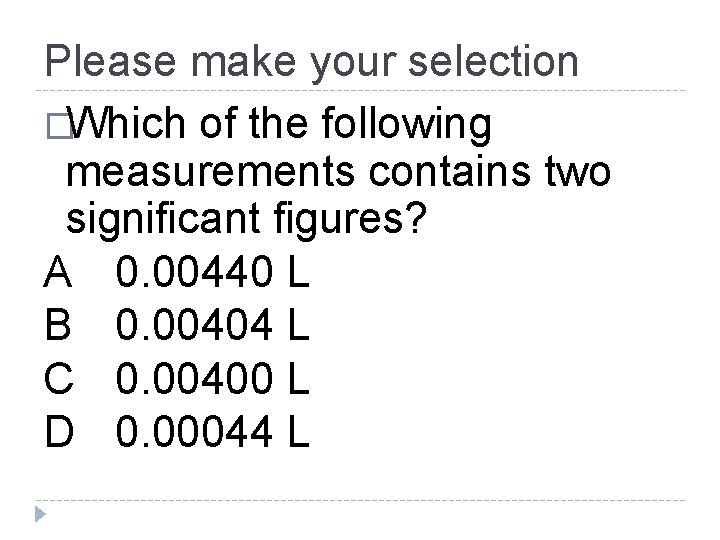The width and height of the screenshot is (720, 540).
Task: Click the value 0.00440 L
Action: (213, 271)
